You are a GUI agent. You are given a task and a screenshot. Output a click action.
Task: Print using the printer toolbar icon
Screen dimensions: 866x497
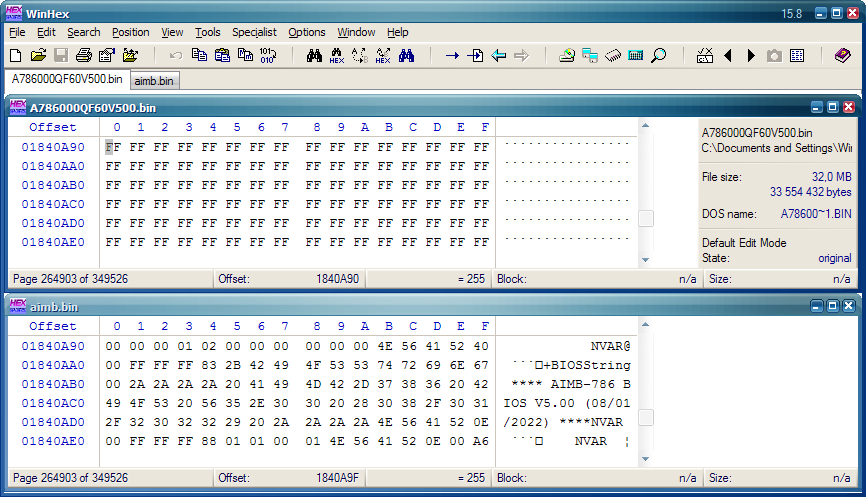tap(83, 55)
